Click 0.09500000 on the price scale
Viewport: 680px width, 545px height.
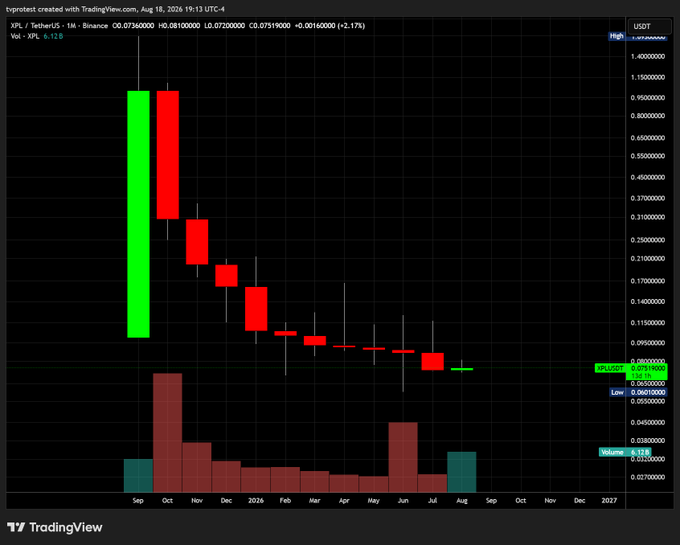click(x=647, y=343)
